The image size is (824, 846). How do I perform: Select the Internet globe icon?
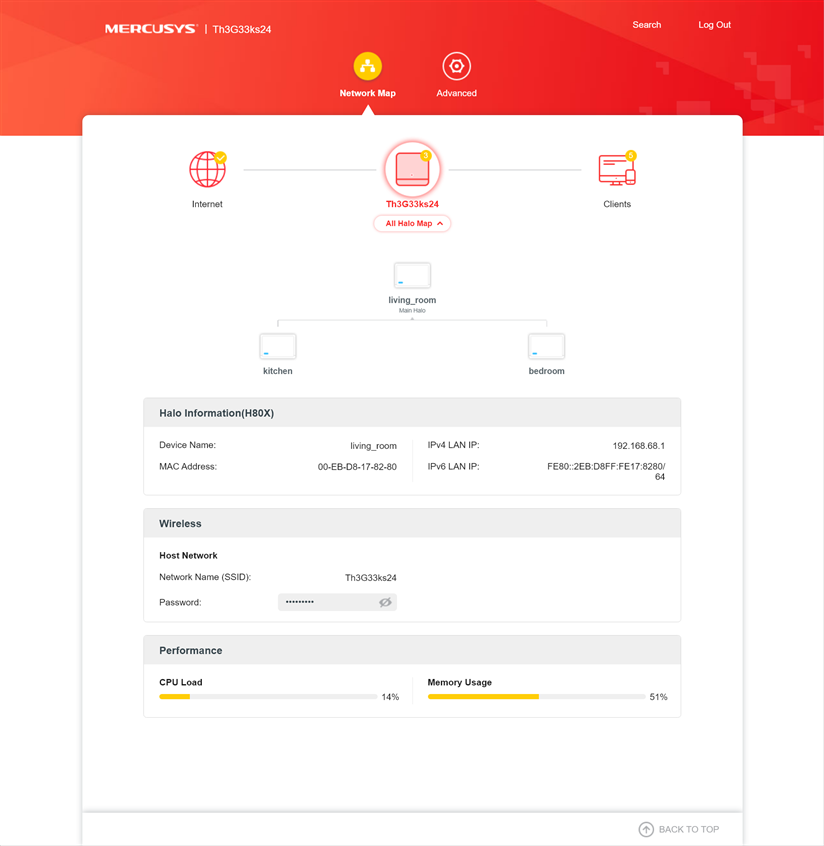(207, 169)
